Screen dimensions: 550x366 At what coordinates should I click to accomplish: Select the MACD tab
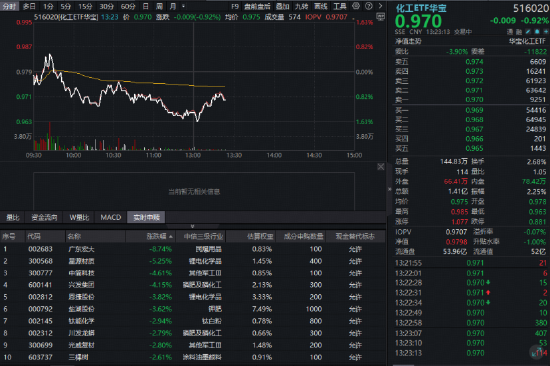click(111, 217)
